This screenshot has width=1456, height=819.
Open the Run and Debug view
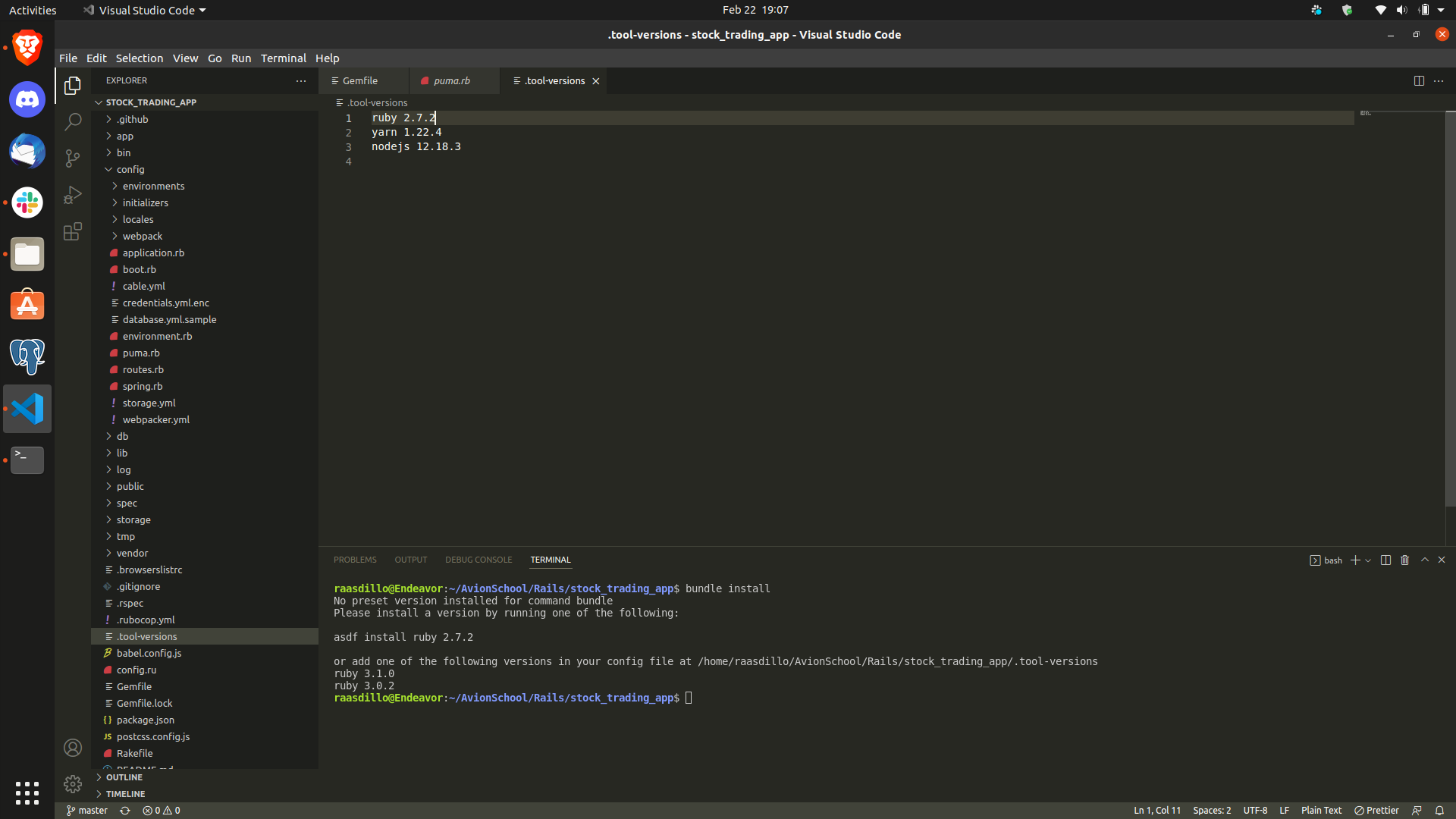(73, 195)
